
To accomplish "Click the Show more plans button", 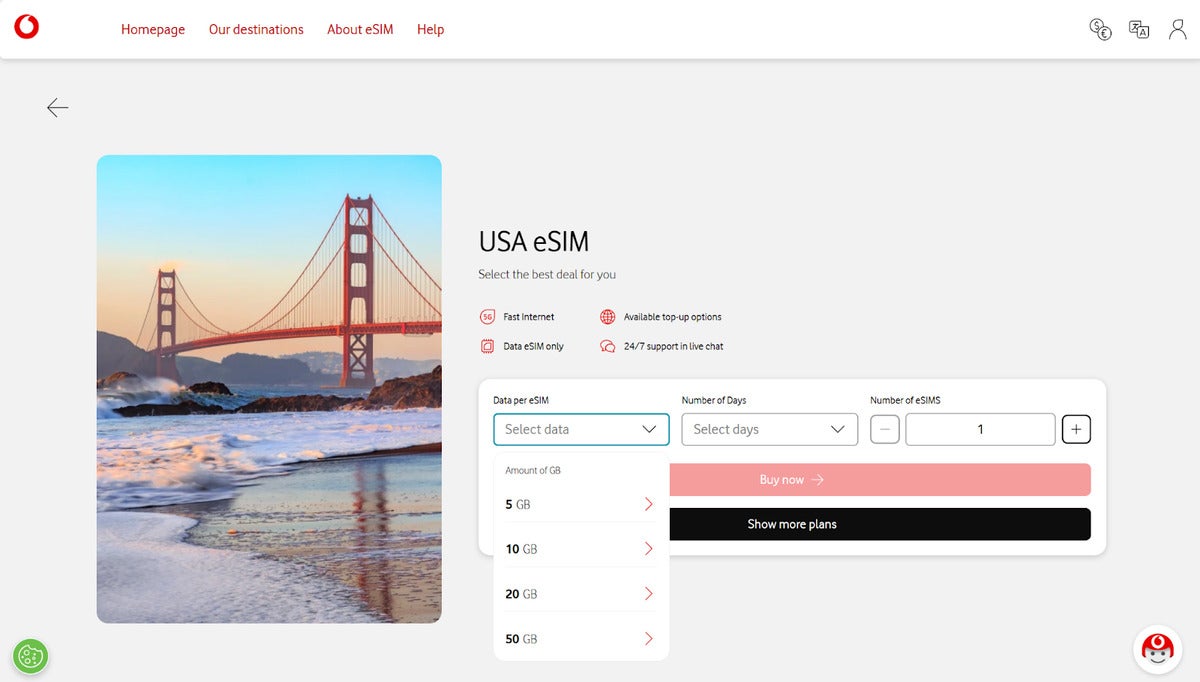I will [x=880, y=523].
